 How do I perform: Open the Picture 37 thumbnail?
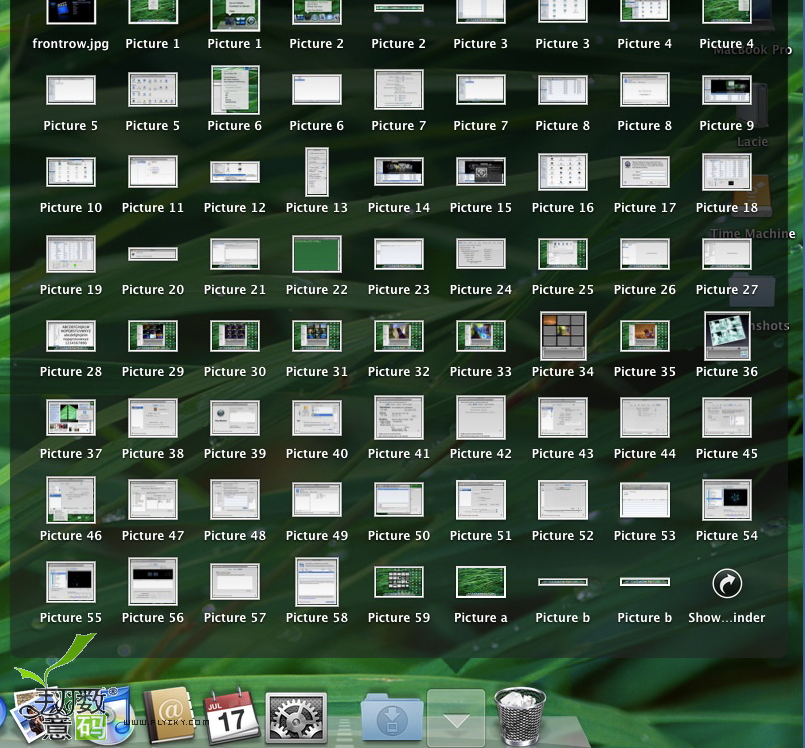(x=71, y=418)
